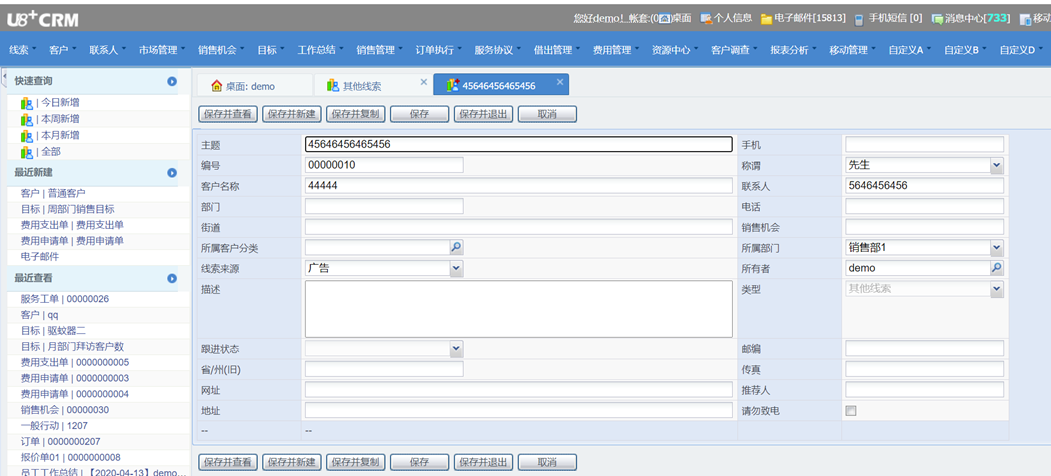Viewport: 1051px width, 476px height.
Task: Open the 市场管理 menu
Action: [163, 50]
